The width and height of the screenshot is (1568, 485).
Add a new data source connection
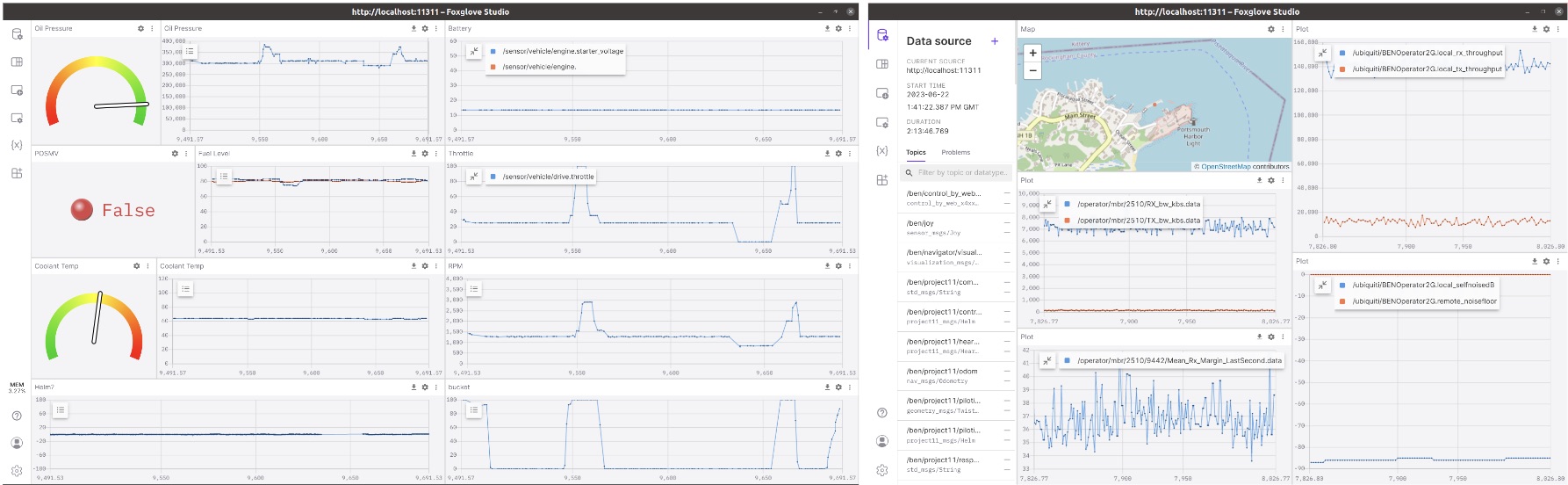(994, 41)
